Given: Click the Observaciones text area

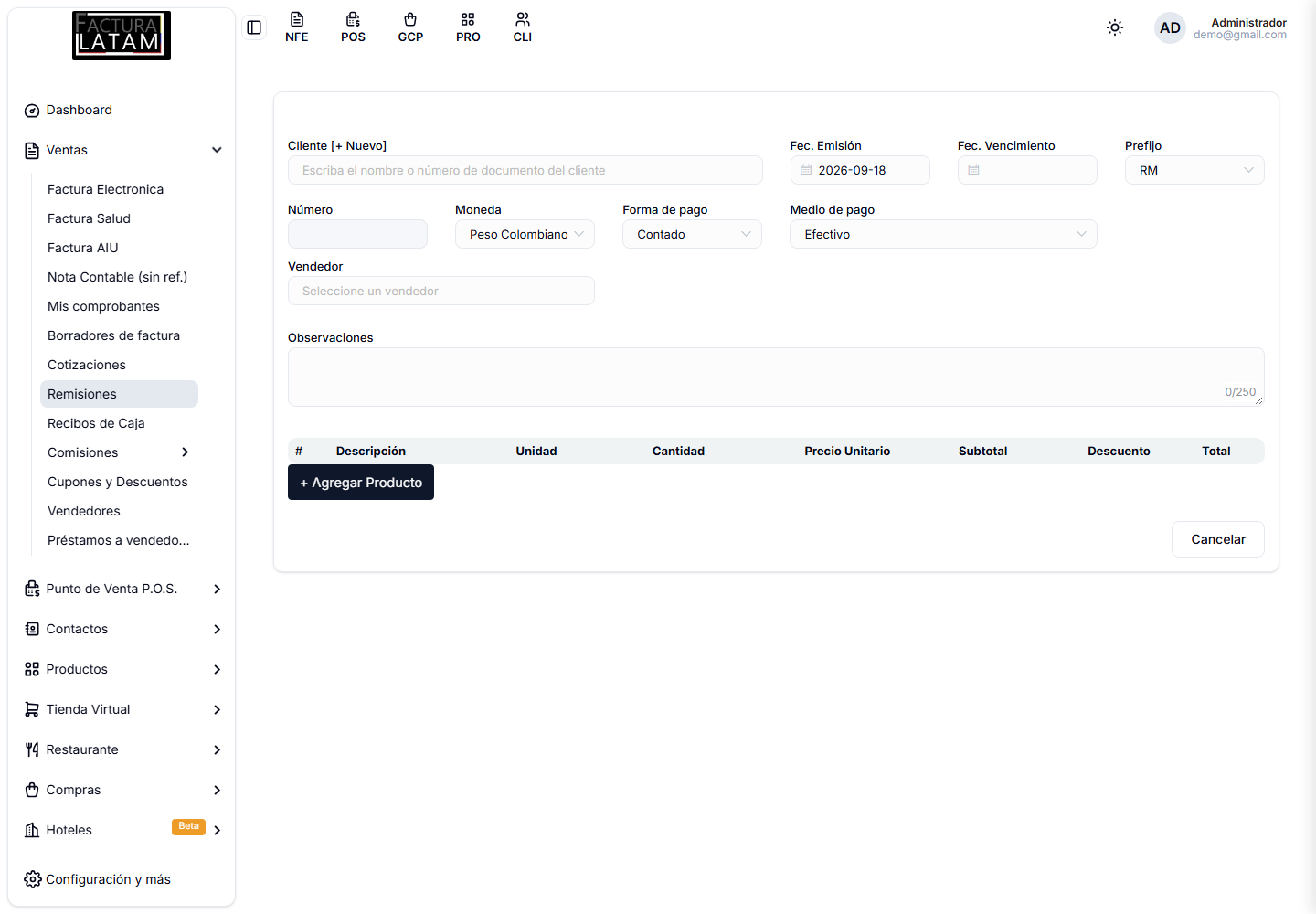Looking at the screenshot, I should (x=776, y=377).
